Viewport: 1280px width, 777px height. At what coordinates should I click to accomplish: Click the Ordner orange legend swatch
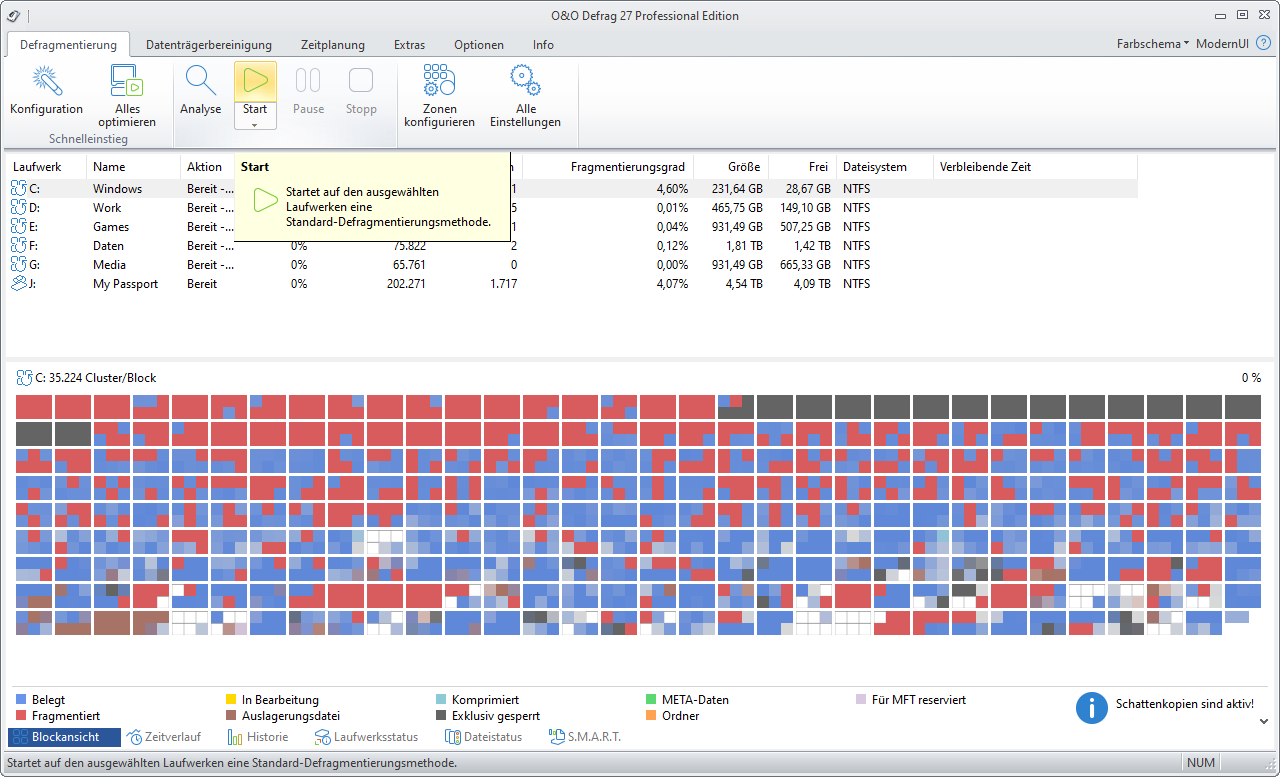coord(651,716)
